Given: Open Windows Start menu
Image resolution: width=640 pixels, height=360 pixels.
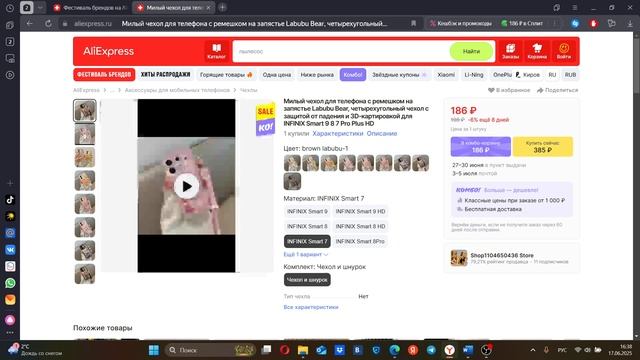Looking at the screenshot, I should click(x=154, y=350).
